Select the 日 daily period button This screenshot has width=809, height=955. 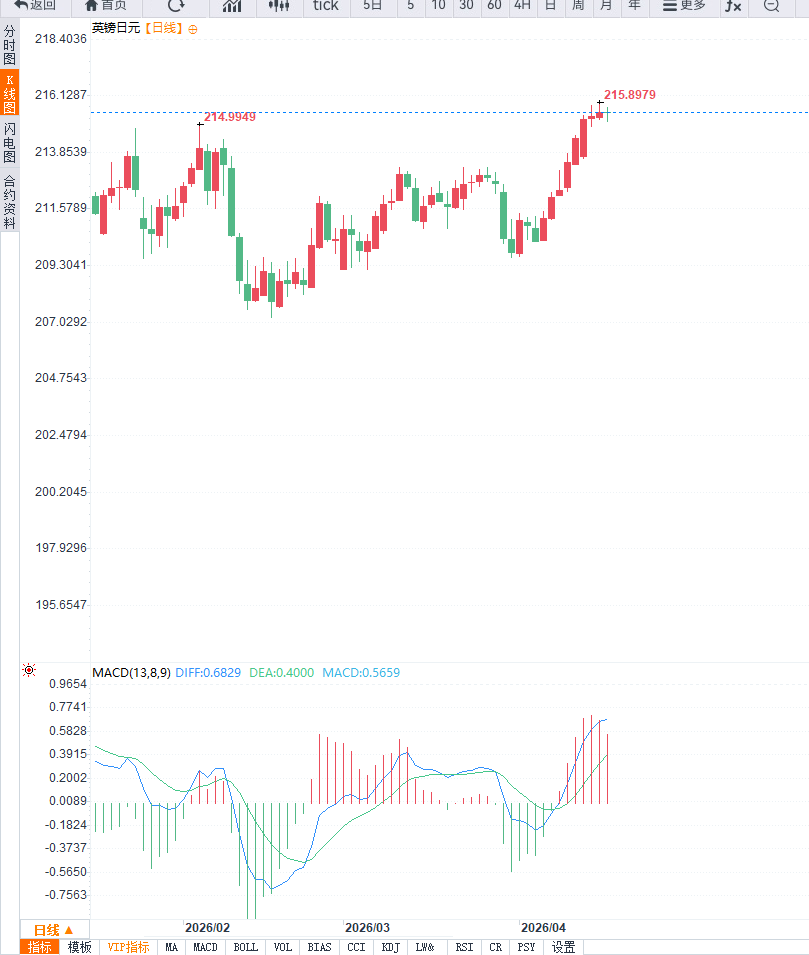(x=550, y=5)
